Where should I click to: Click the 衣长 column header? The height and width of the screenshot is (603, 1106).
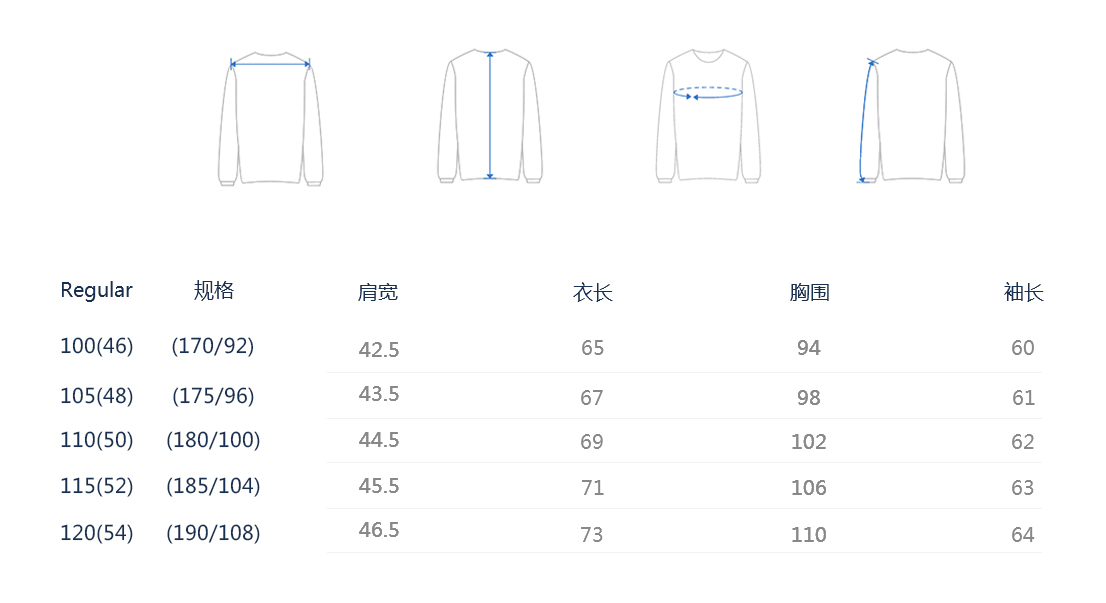point(592,292)
